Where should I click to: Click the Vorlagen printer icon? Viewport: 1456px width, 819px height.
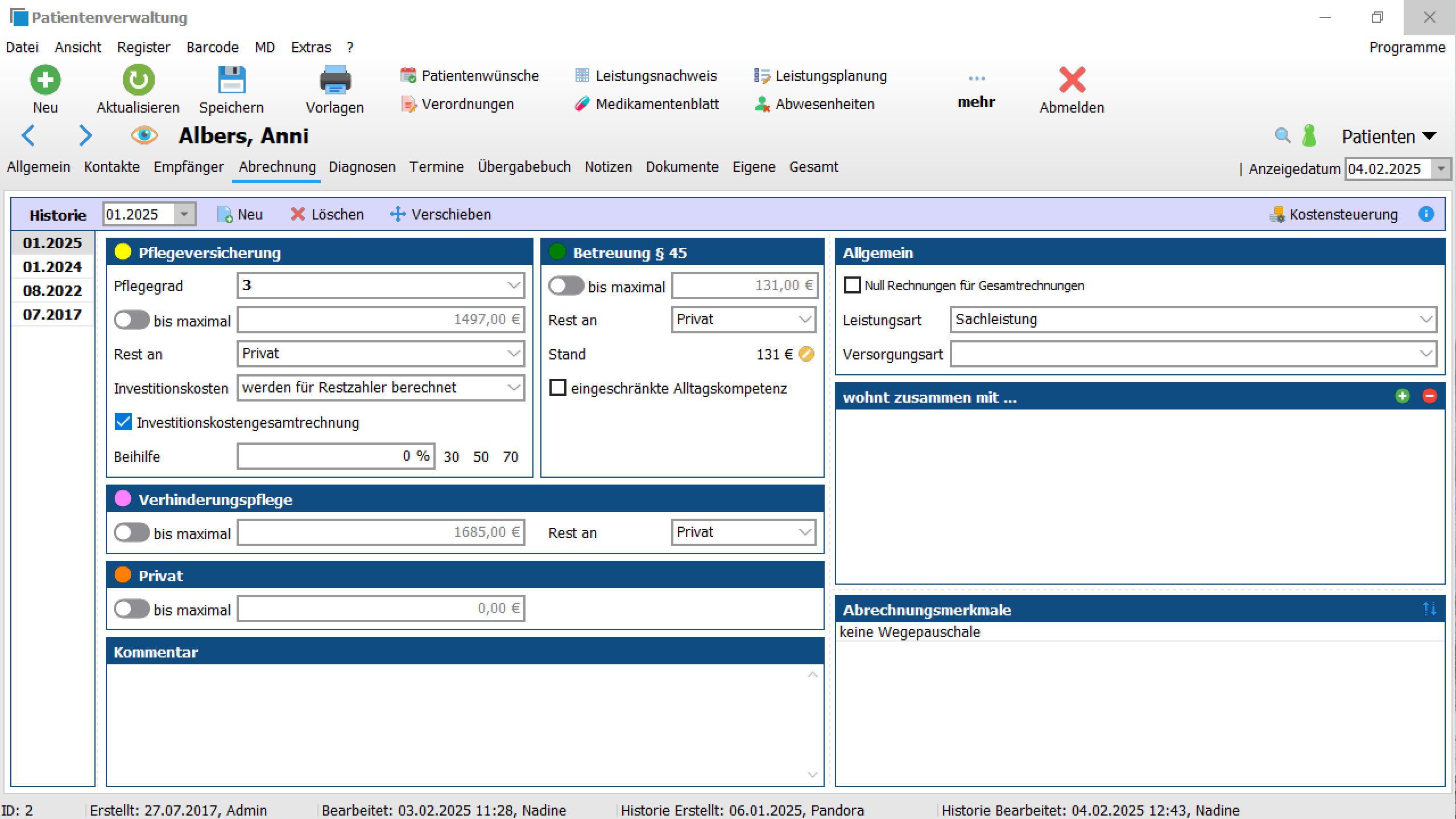tap(334, 80)
